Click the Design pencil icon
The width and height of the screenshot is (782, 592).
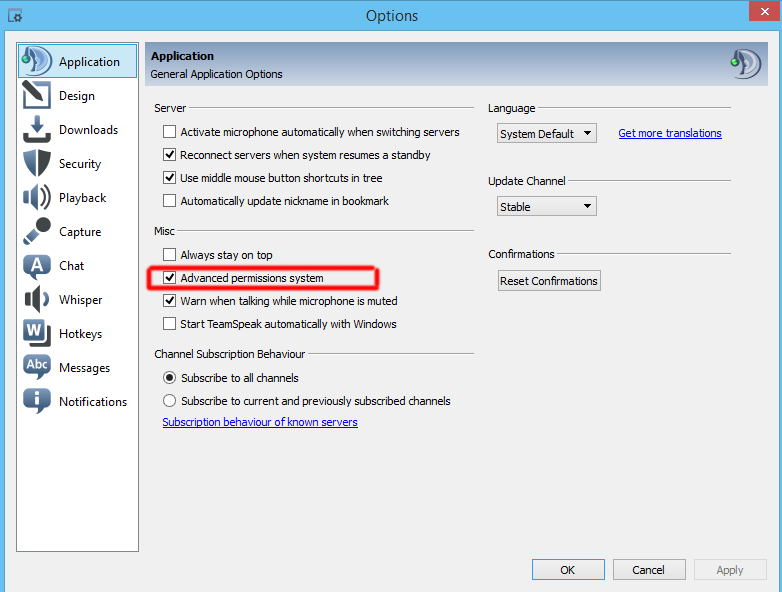36,95
